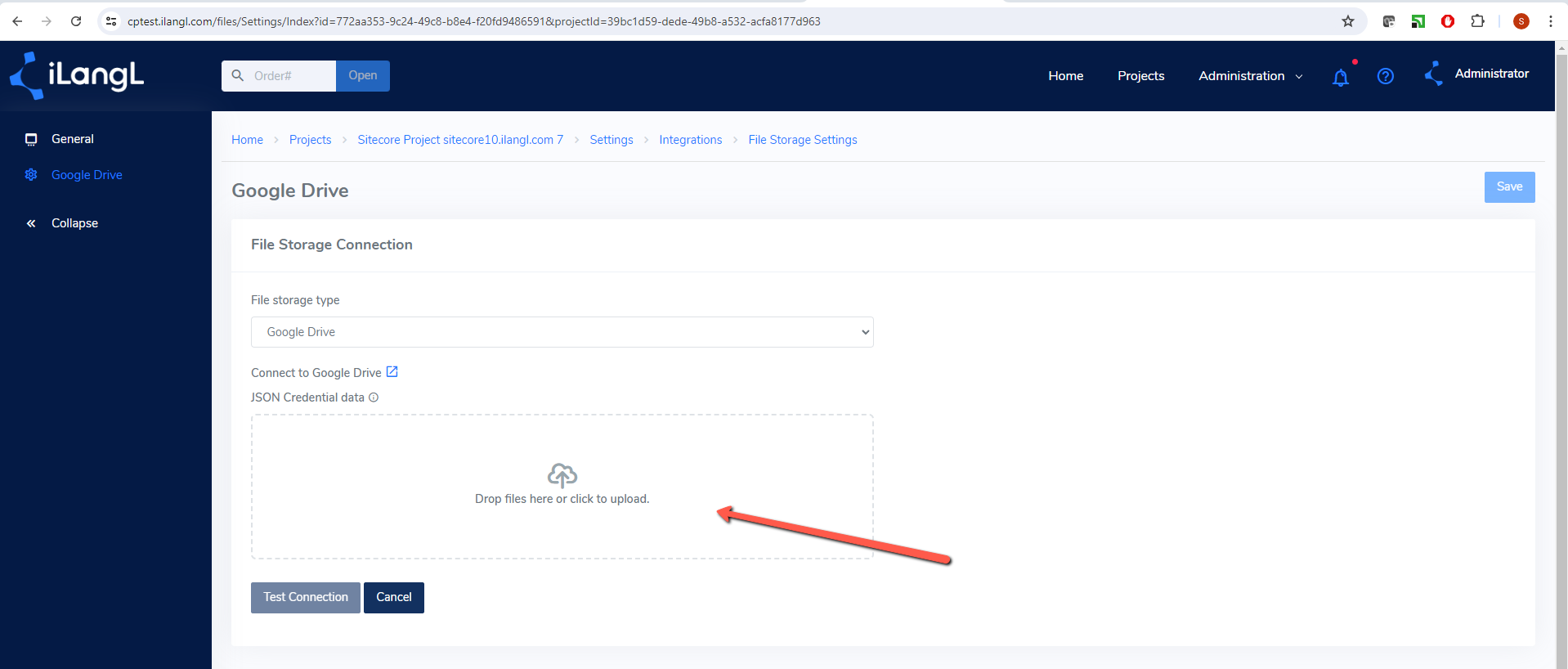The height and width of the screenshot is (669, 1568).
Task: Click the Test Connection button
Action: 306,598
